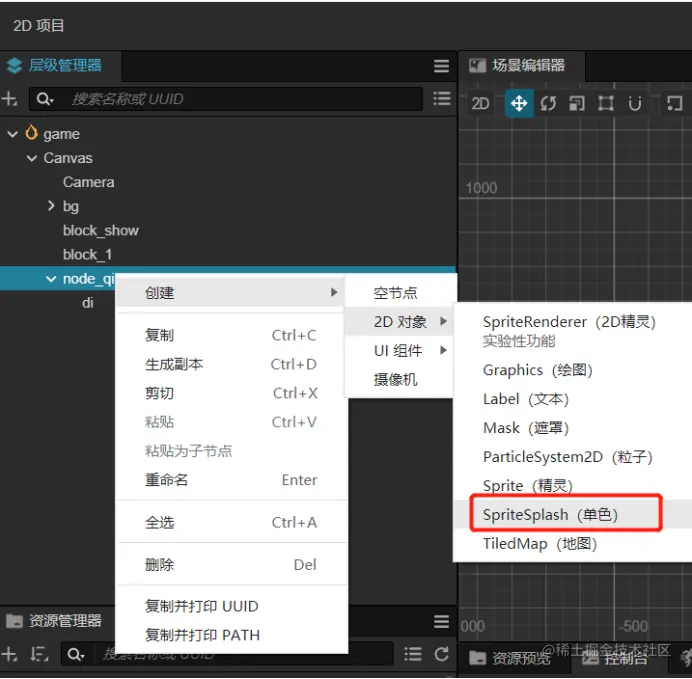Screen dimensions: 692x679
Task: Open the UI 组件 submenu
Action: (x=399, y=351)
